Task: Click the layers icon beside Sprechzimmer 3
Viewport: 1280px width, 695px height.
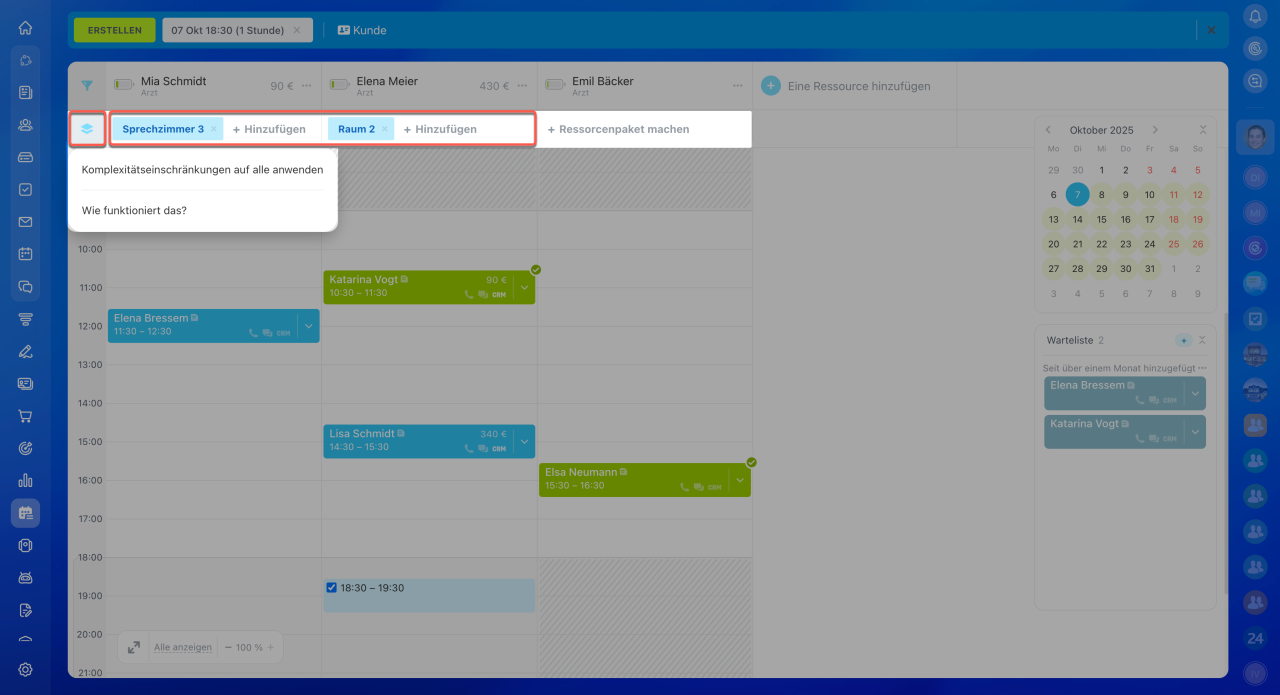Action: (87, 129)
